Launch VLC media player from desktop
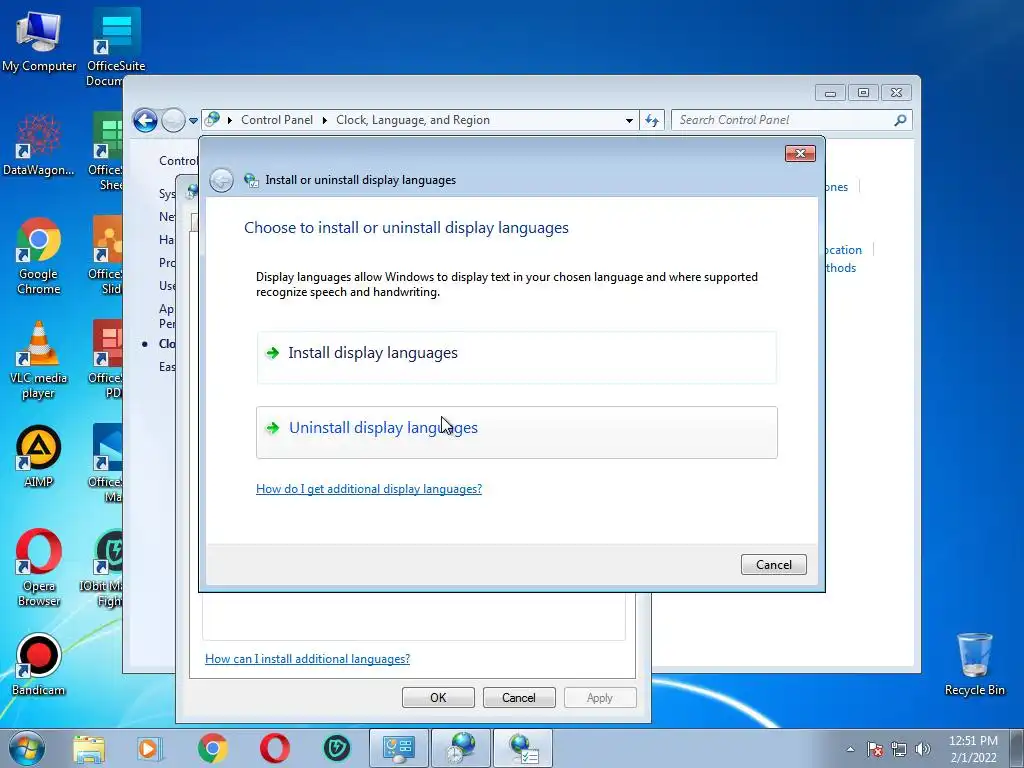The image size is (1024, 768). tap(39, 360)
